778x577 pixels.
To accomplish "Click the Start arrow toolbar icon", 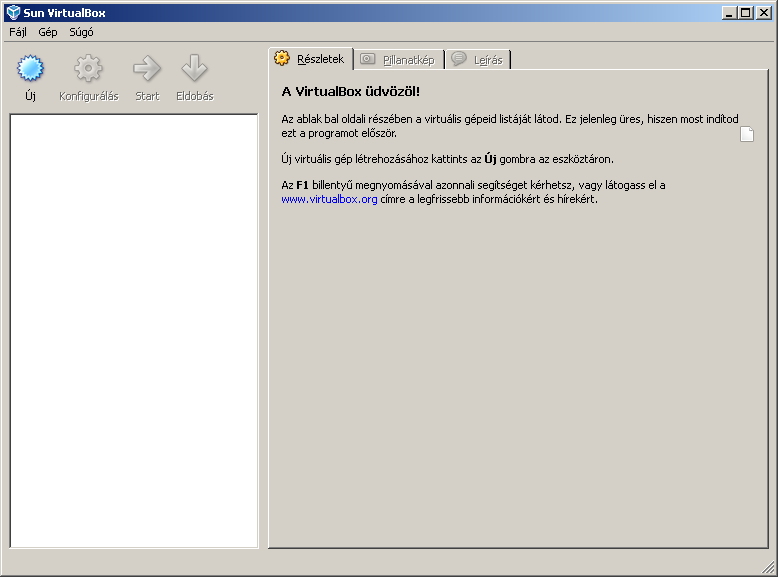I will tap(147, 68).
